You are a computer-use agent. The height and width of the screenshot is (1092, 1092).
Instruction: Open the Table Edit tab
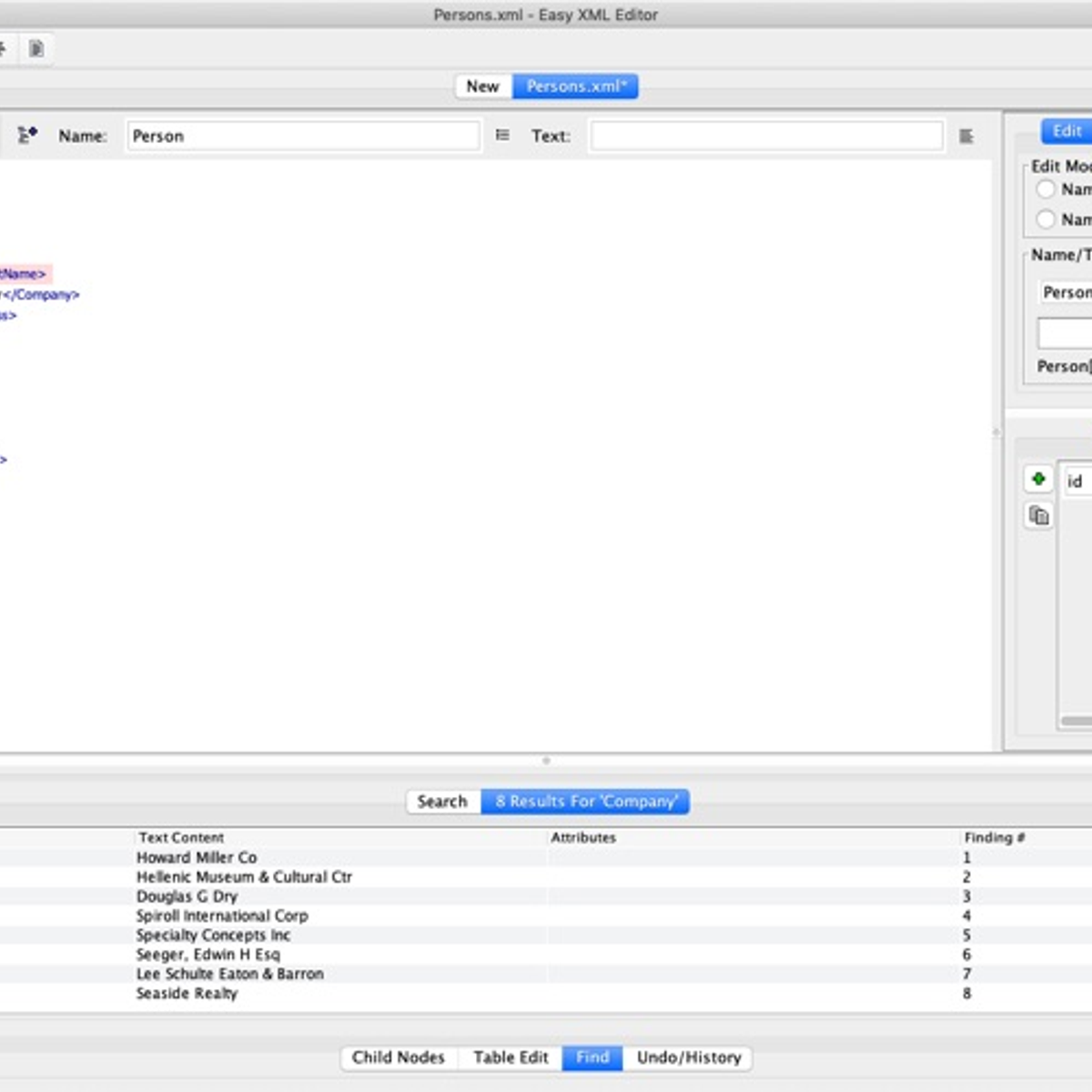coord(511,1057)
